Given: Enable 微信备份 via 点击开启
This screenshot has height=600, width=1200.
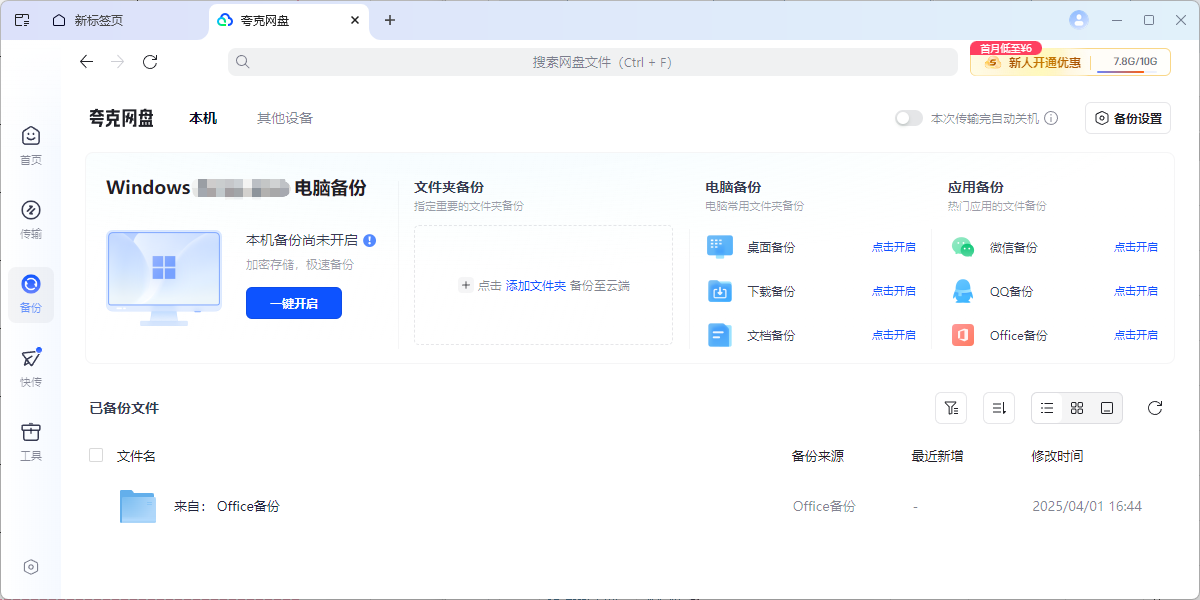Looking at the screenshot, I should [1136, 247].
